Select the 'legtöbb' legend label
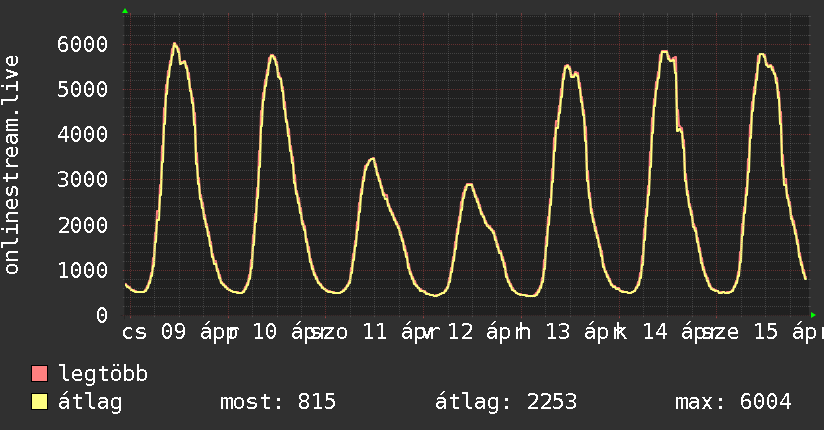This screenshot has height=430, width=824. pos(103,374)
